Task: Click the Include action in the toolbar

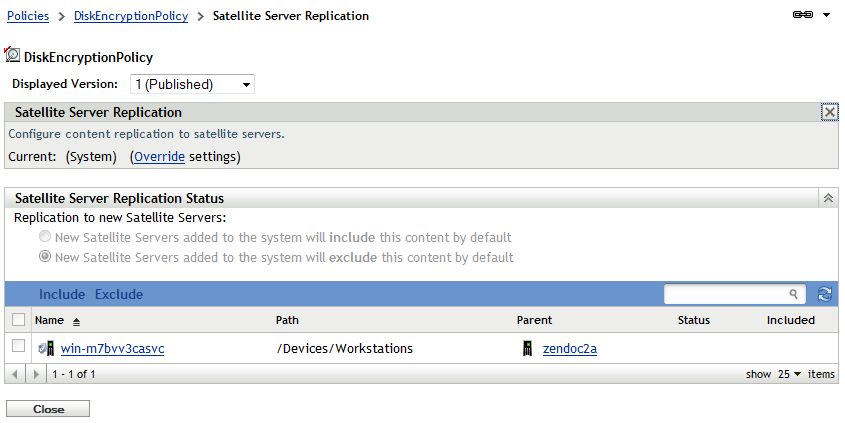Action: pos(62,294)
